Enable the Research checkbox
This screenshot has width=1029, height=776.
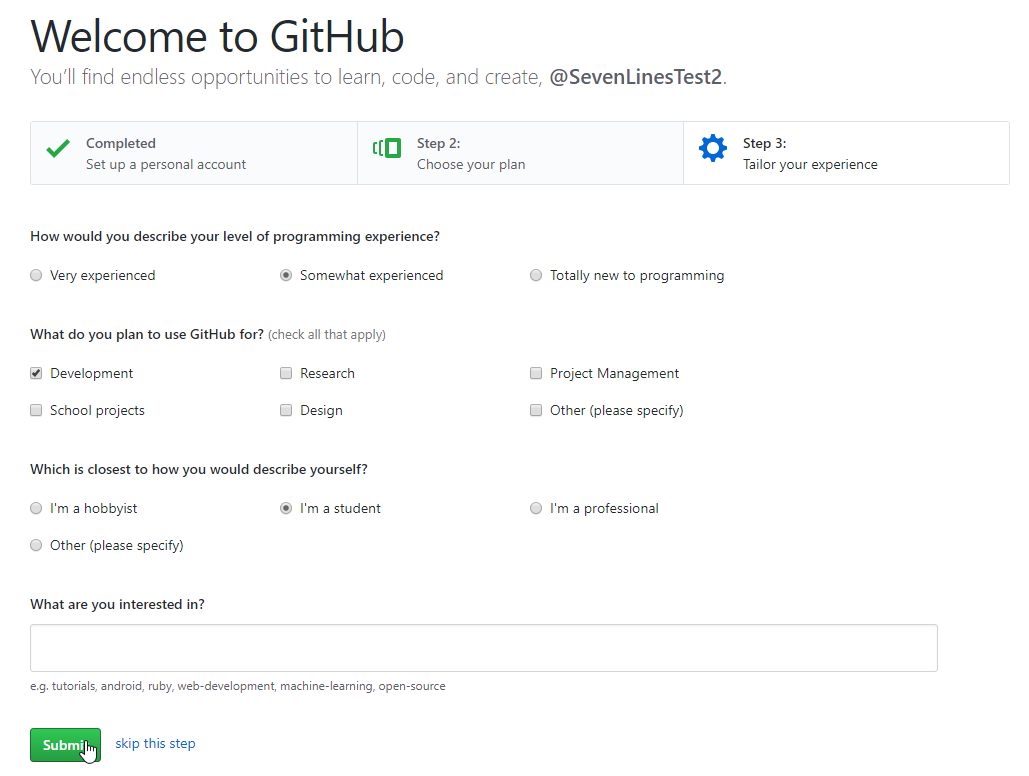[x=287, y=374]
